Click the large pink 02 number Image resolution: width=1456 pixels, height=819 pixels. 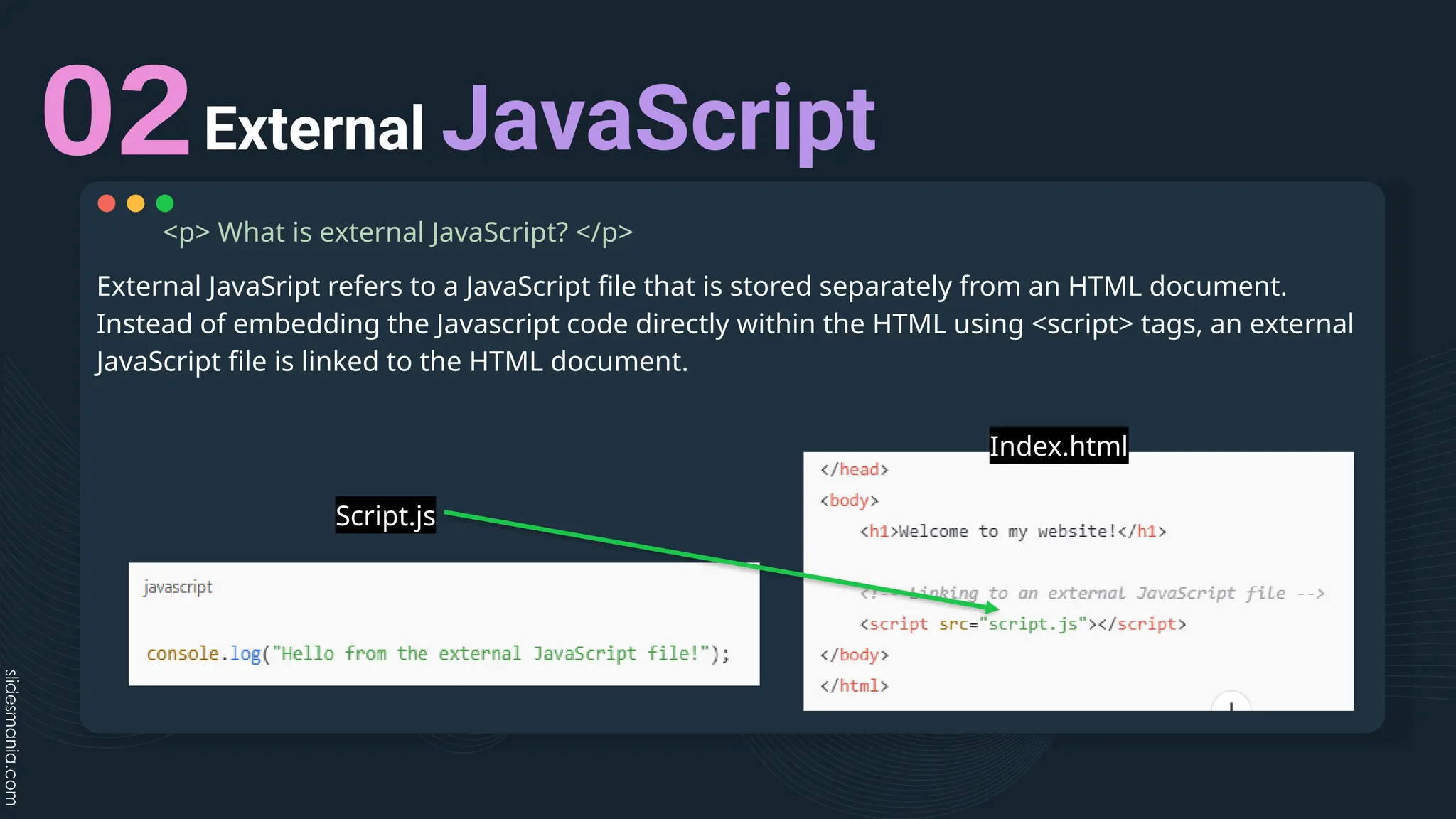tap(117, 110)
